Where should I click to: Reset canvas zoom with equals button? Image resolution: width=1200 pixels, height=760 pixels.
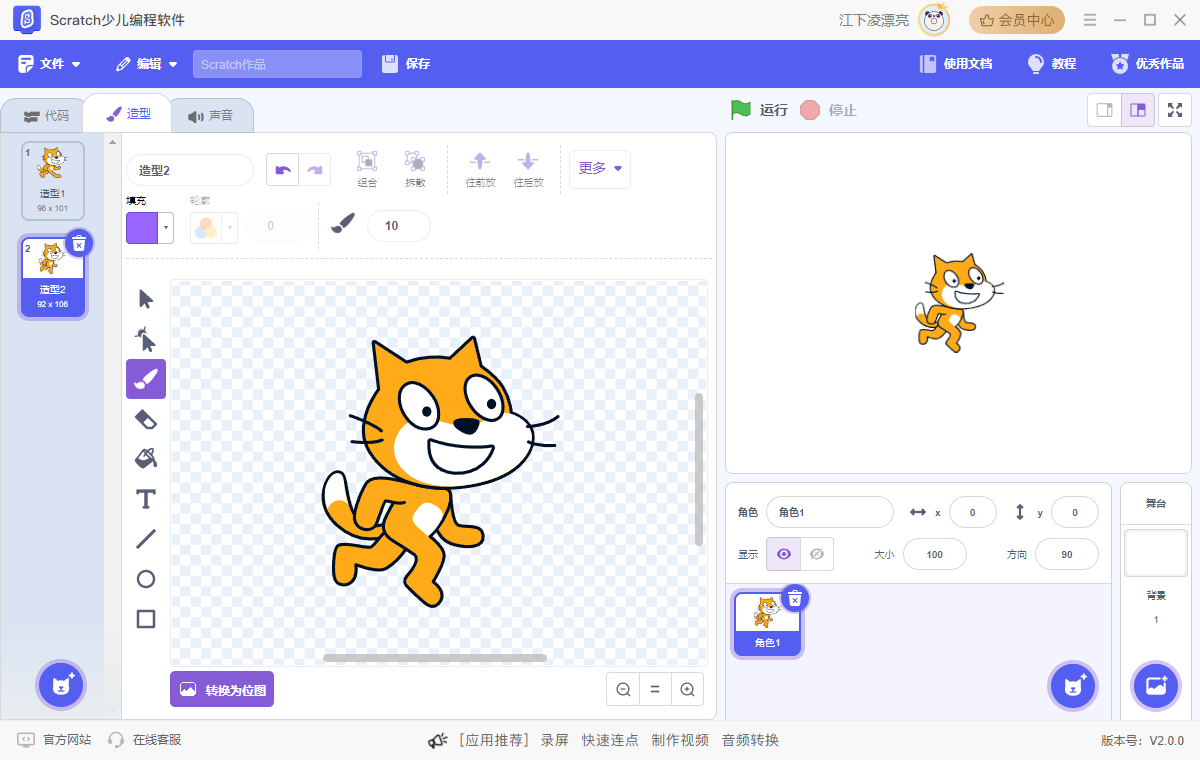point(655,689)
